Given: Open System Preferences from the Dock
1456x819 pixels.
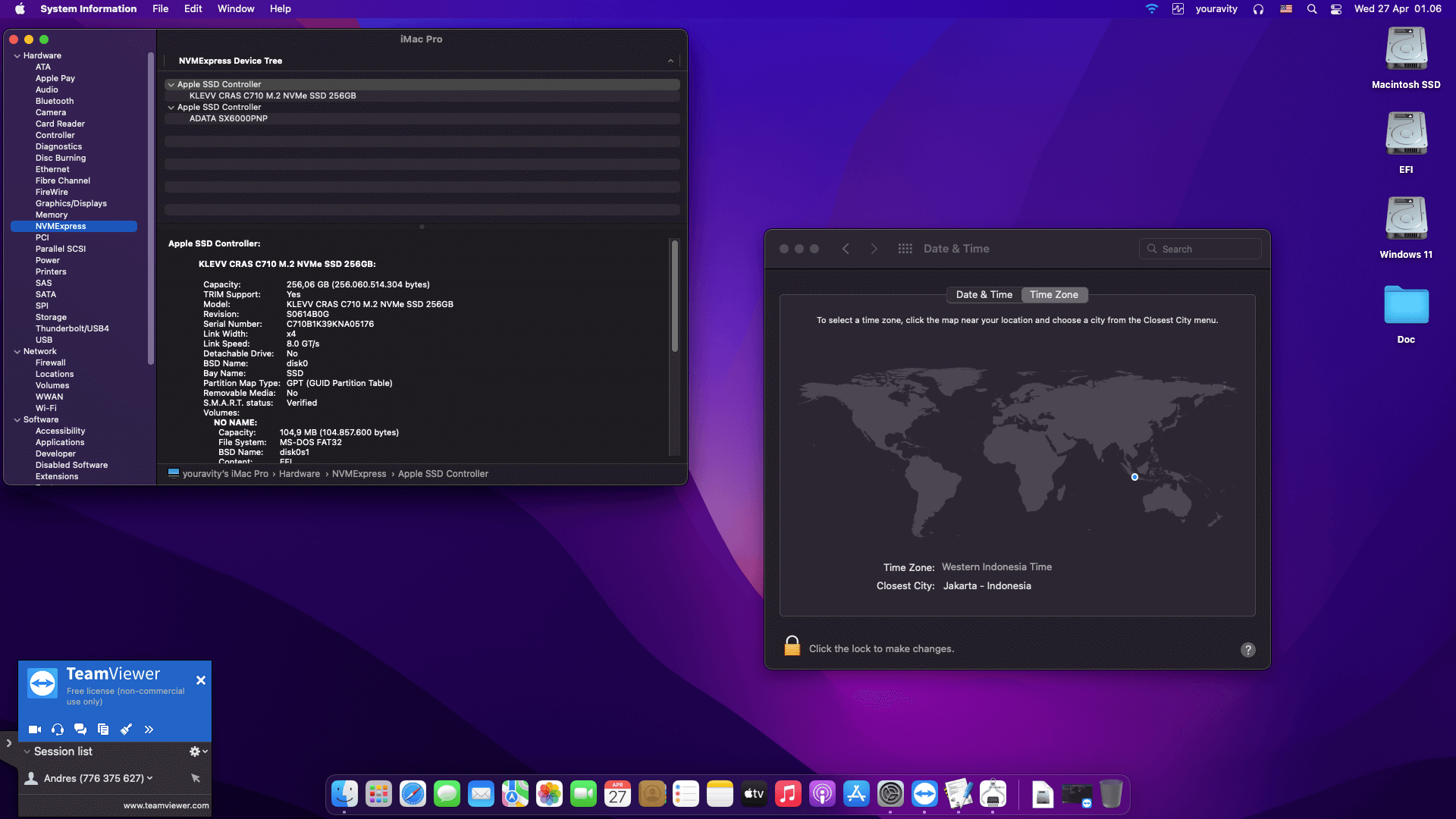Looking at the screenshot, I should point(890,794).
